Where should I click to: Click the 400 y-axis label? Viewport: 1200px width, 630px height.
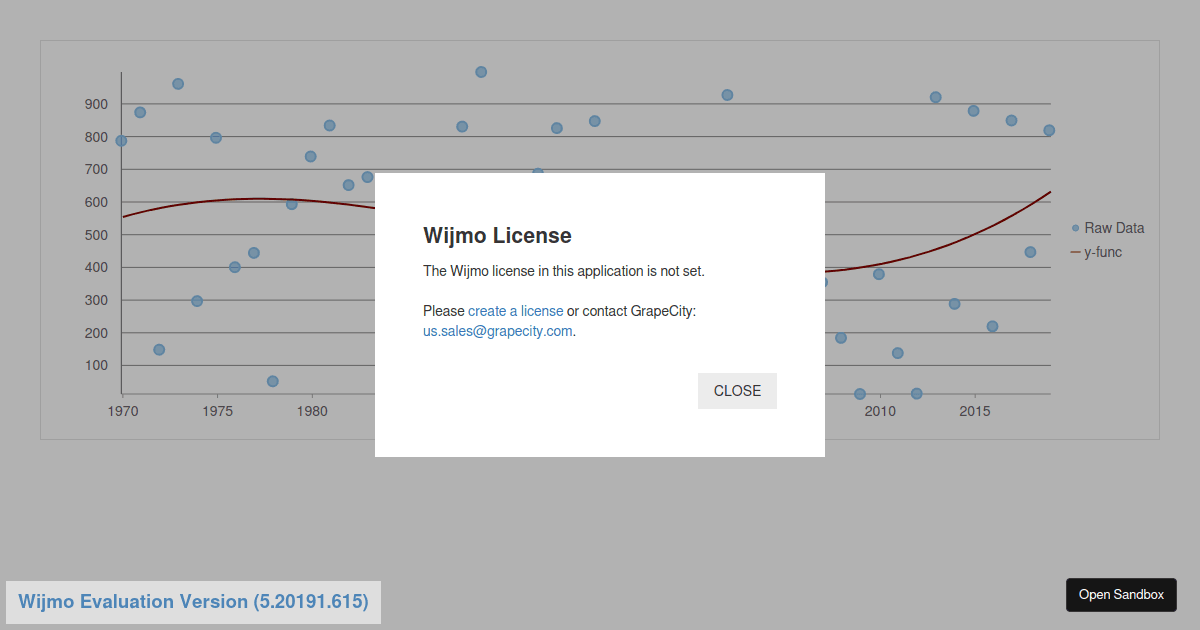tap(96, 267)
